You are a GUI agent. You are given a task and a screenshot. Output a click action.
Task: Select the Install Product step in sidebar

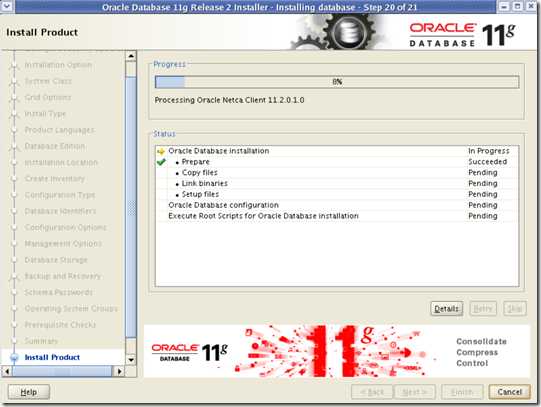[52, 357]
